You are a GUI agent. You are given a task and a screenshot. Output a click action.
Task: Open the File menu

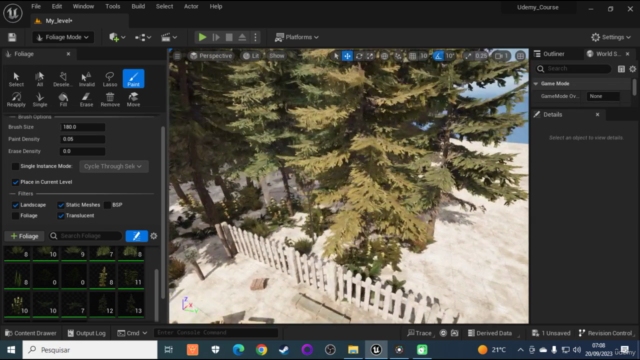coord(36,7)
